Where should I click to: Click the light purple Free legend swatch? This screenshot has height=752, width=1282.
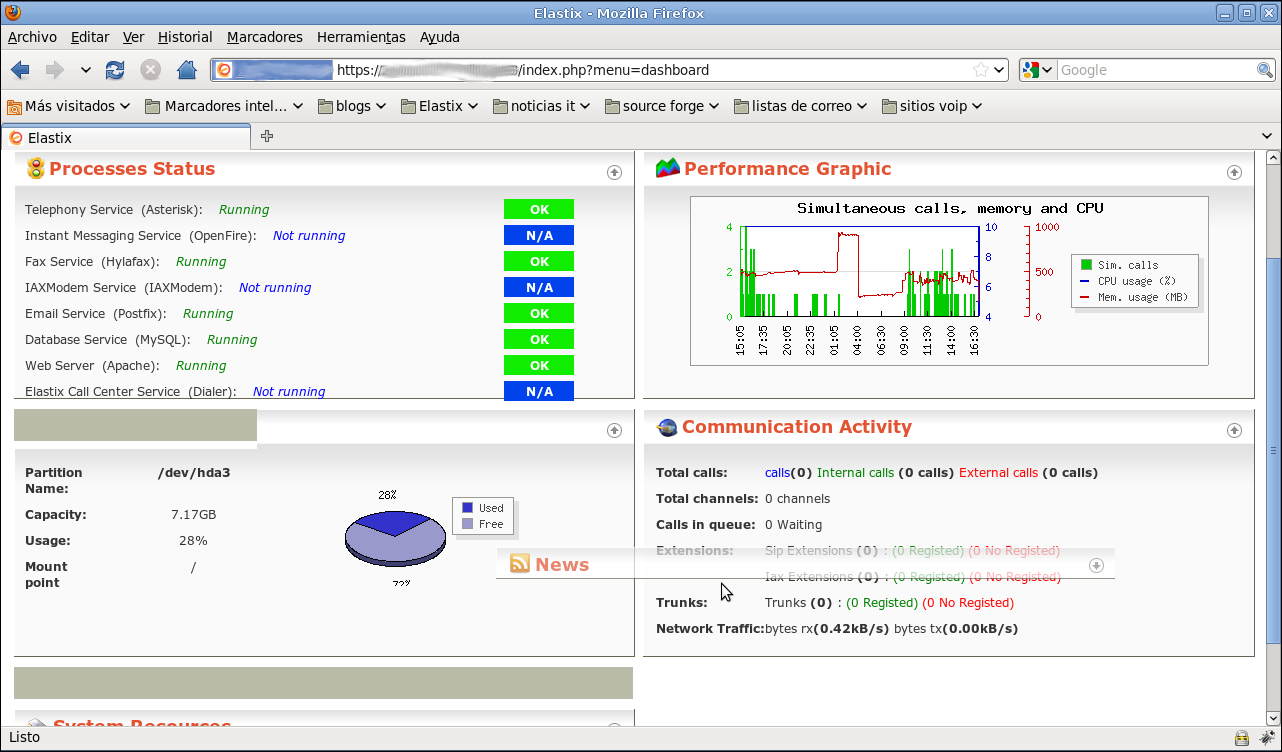467,524
